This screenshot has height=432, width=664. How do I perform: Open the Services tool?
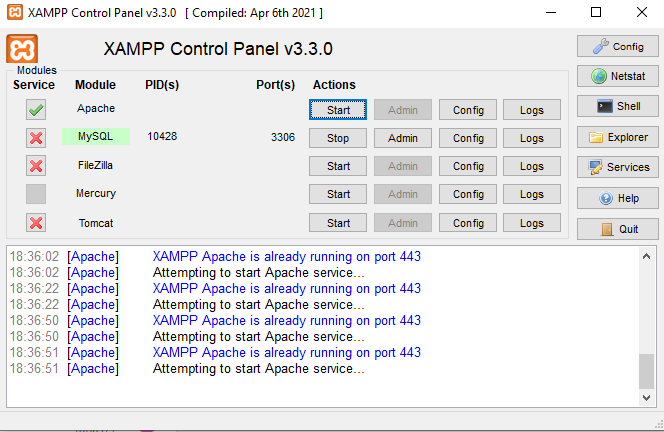tap(617, 167)
